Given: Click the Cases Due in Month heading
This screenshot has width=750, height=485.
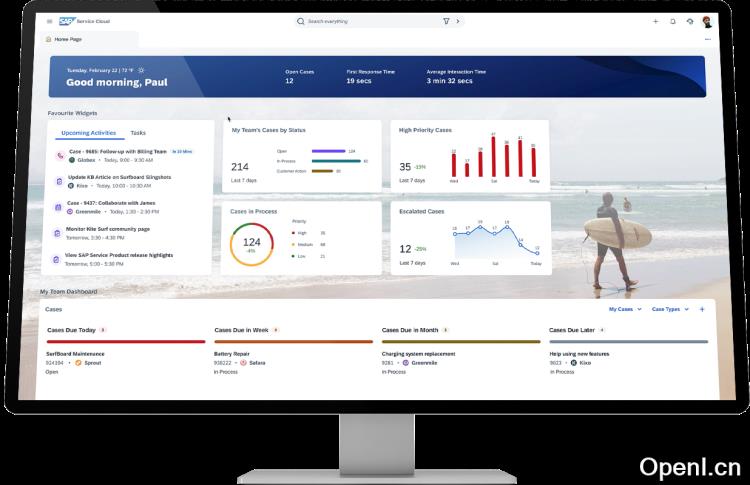Looking at the screenshot, I should [410, 330].
